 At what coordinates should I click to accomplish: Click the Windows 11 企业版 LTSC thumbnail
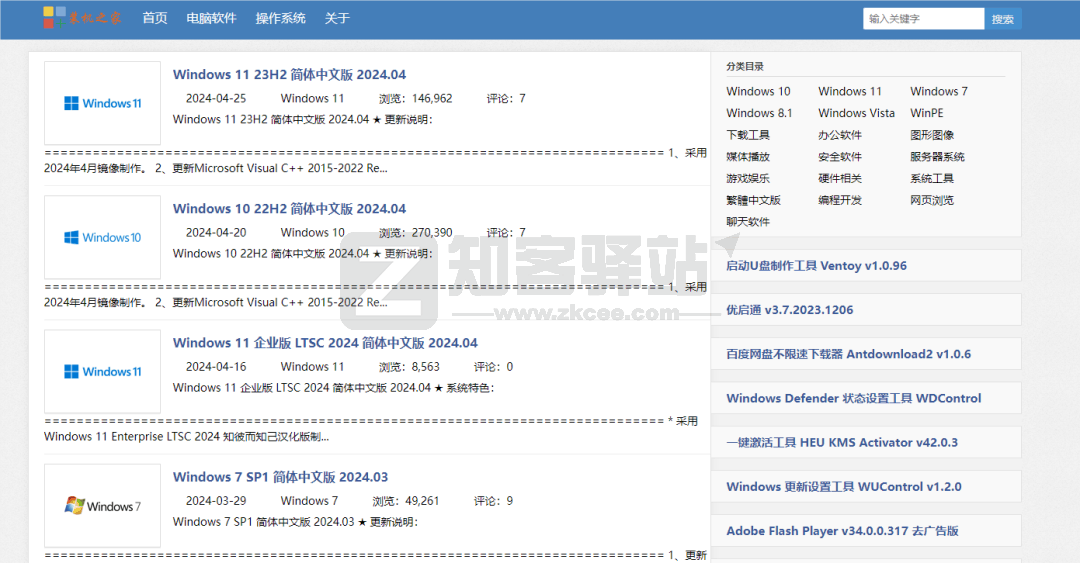pos(102,371)
